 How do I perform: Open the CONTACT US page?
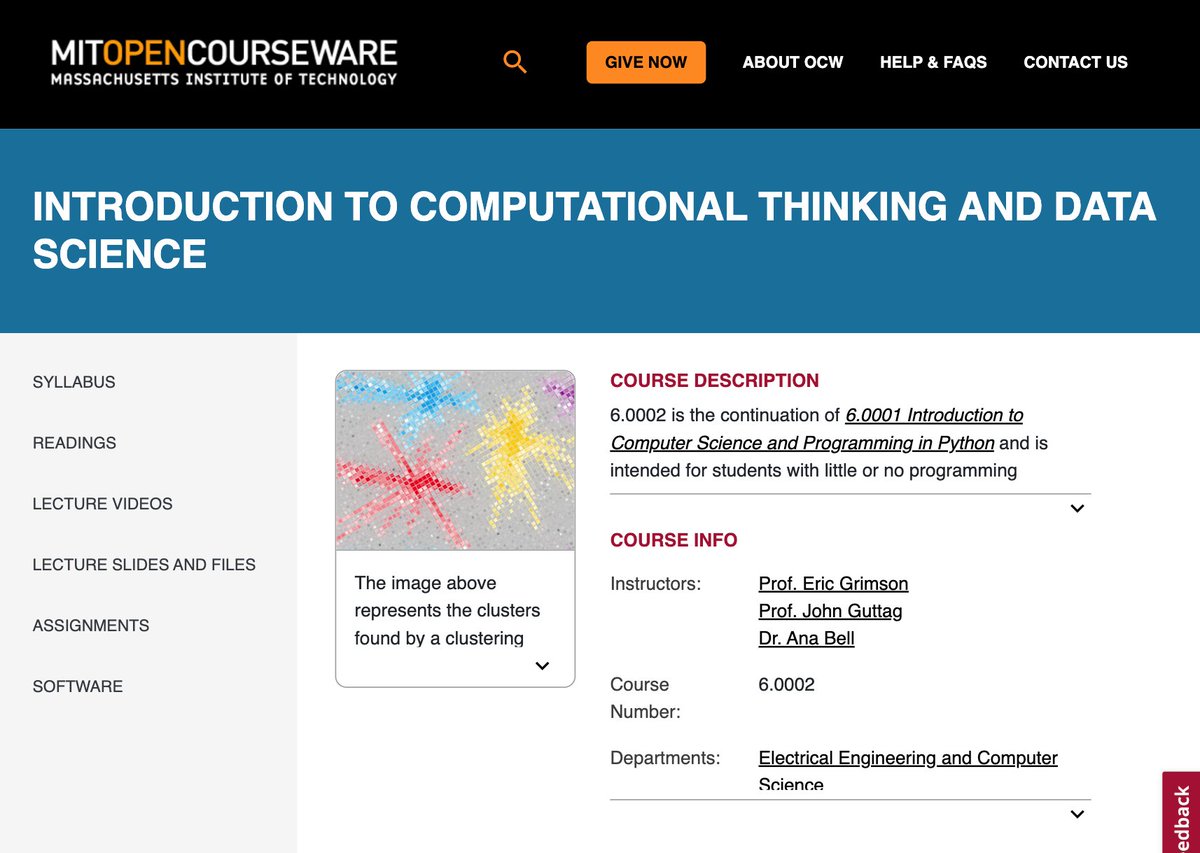point(1075,62)
